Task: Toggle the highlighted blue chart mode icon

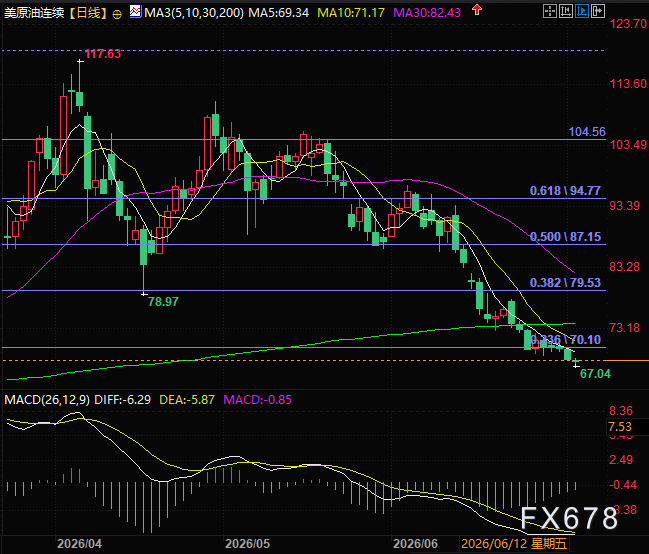Action: click(582, 11)
